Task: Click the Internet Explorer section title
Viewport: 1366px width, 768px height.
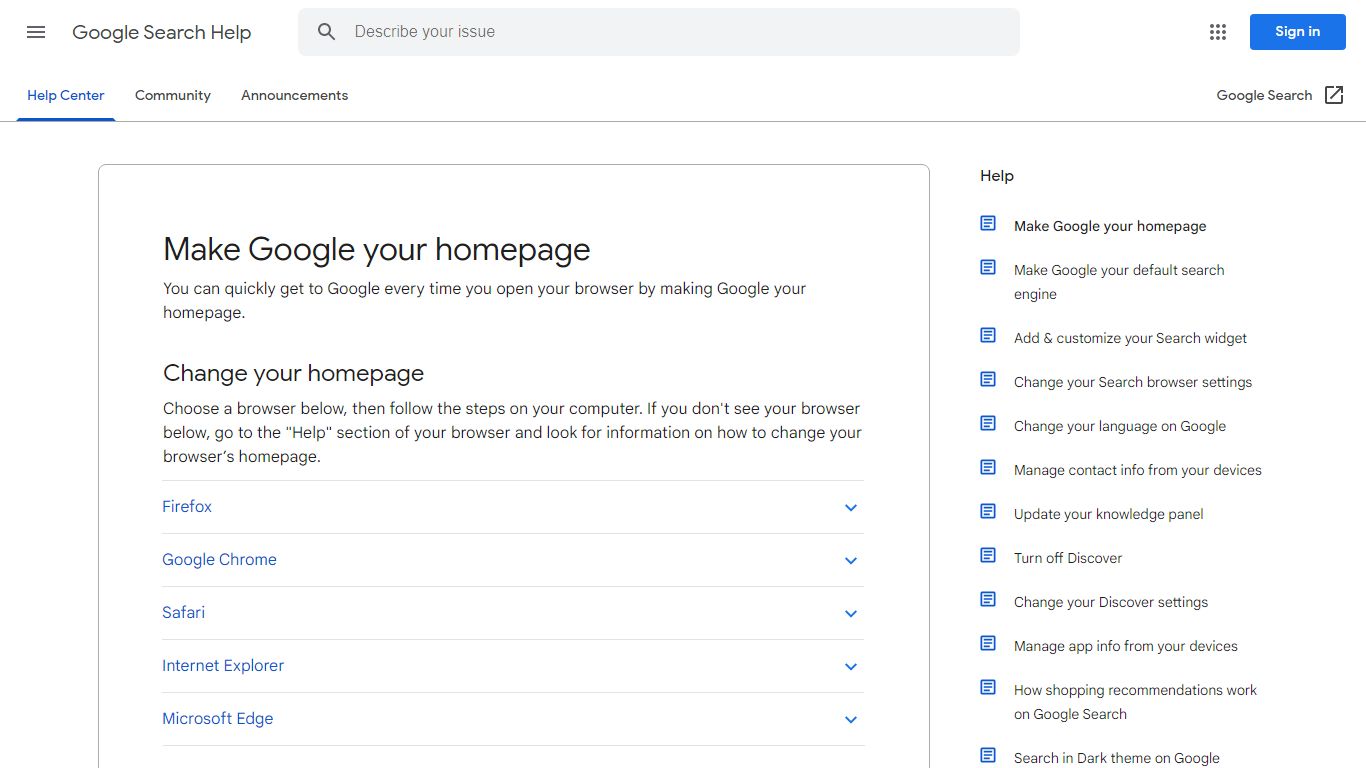Action: coord(223,666)
